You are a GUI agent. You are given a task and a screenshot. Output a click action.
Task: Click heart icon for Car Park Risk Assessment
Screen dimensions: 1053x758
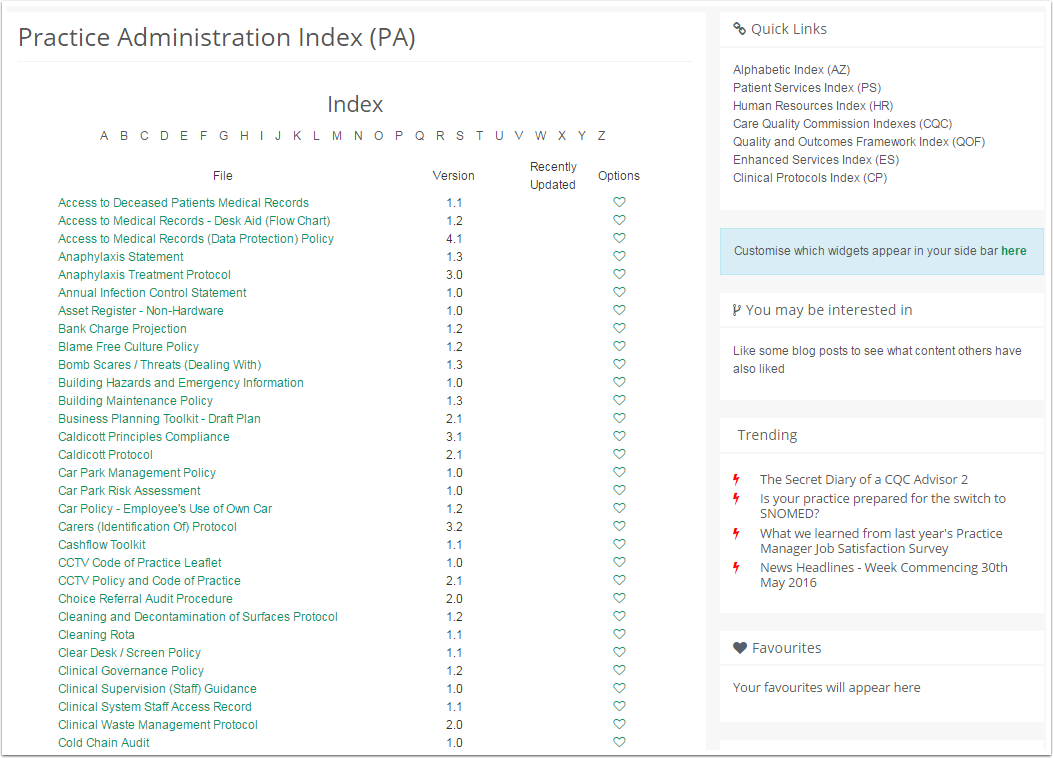(619, 491)
